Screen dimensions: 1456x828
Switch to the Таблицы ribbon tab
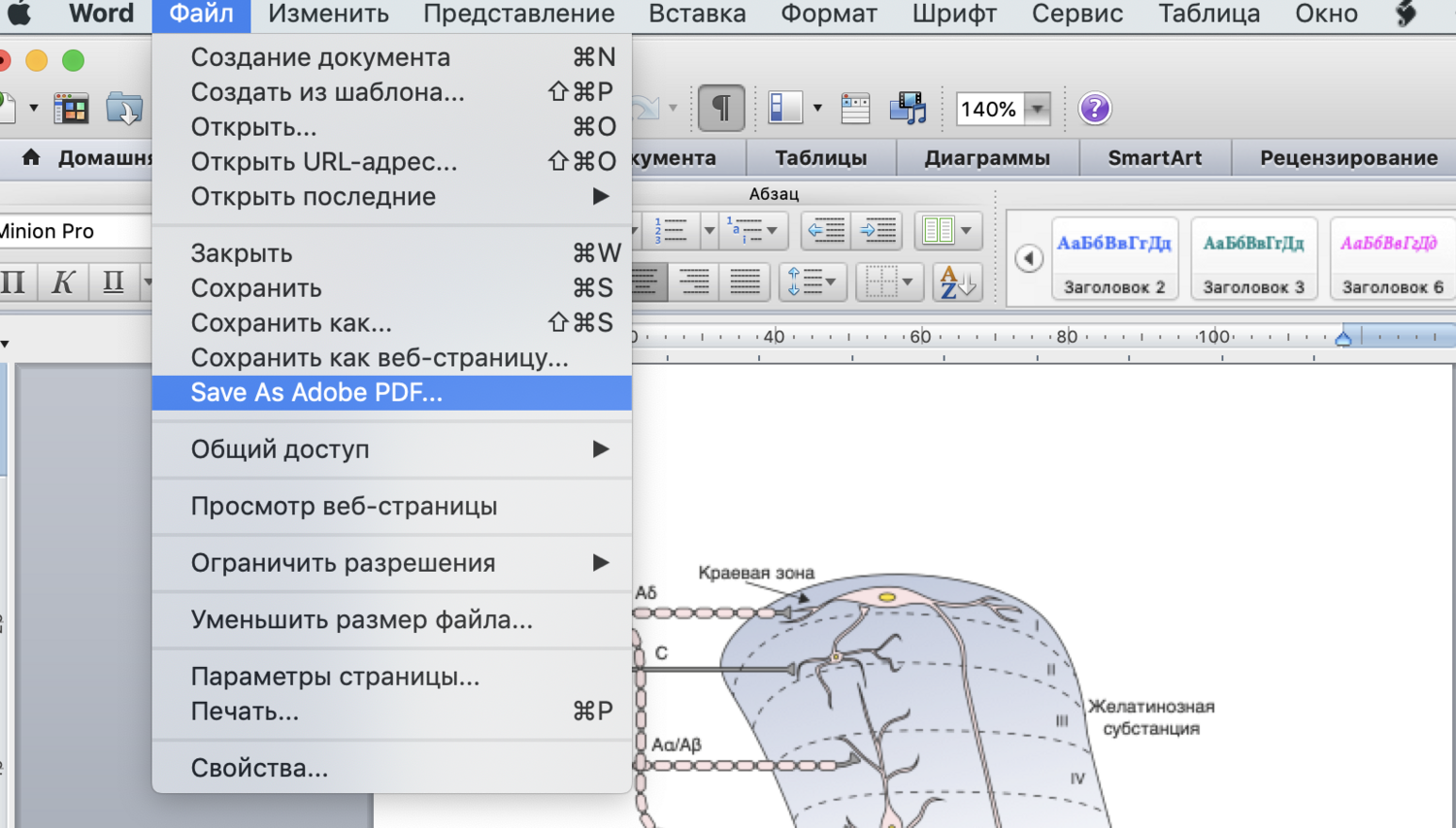point(820,157)
